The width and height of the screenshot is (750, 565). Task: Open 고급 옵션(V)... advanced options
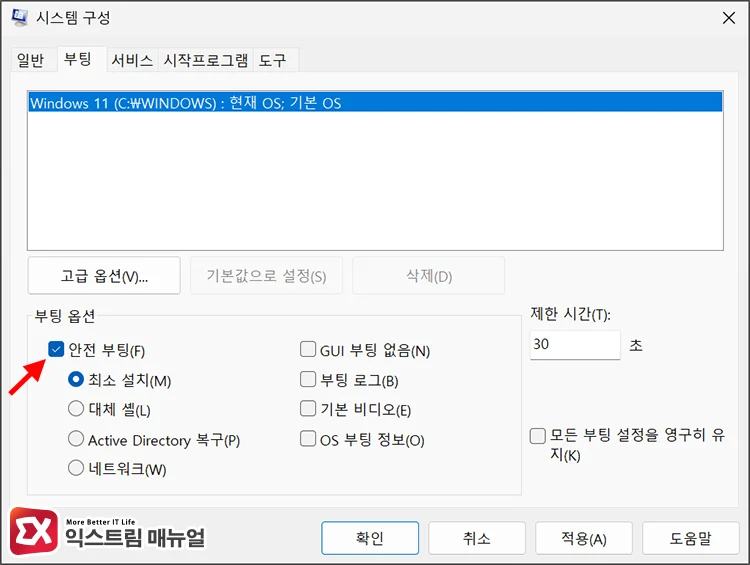click(104, 276)
